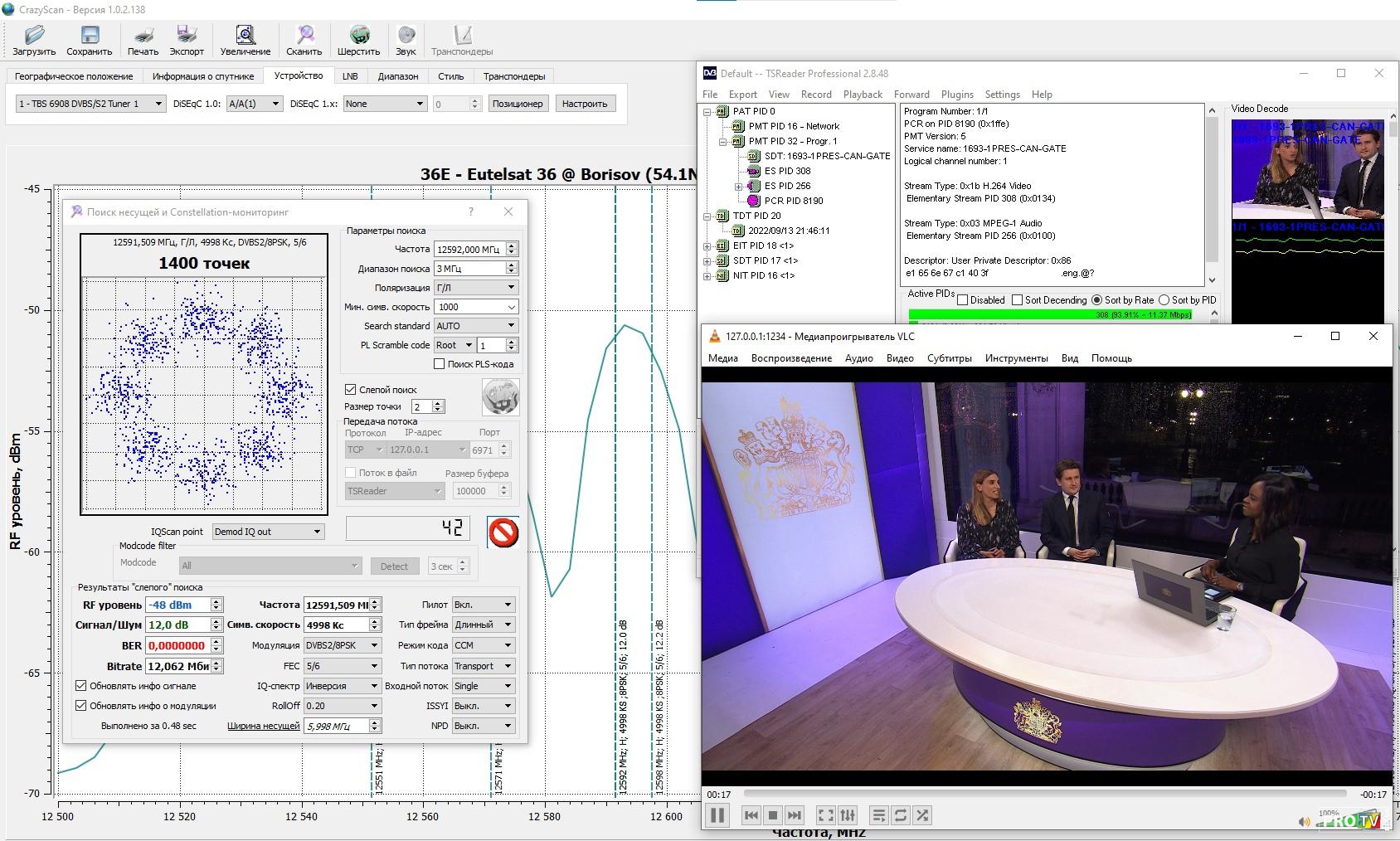The height and width of the screenshot is (841, 1400).
Task: Click the Позиционер button
Action: click(517, 104)
